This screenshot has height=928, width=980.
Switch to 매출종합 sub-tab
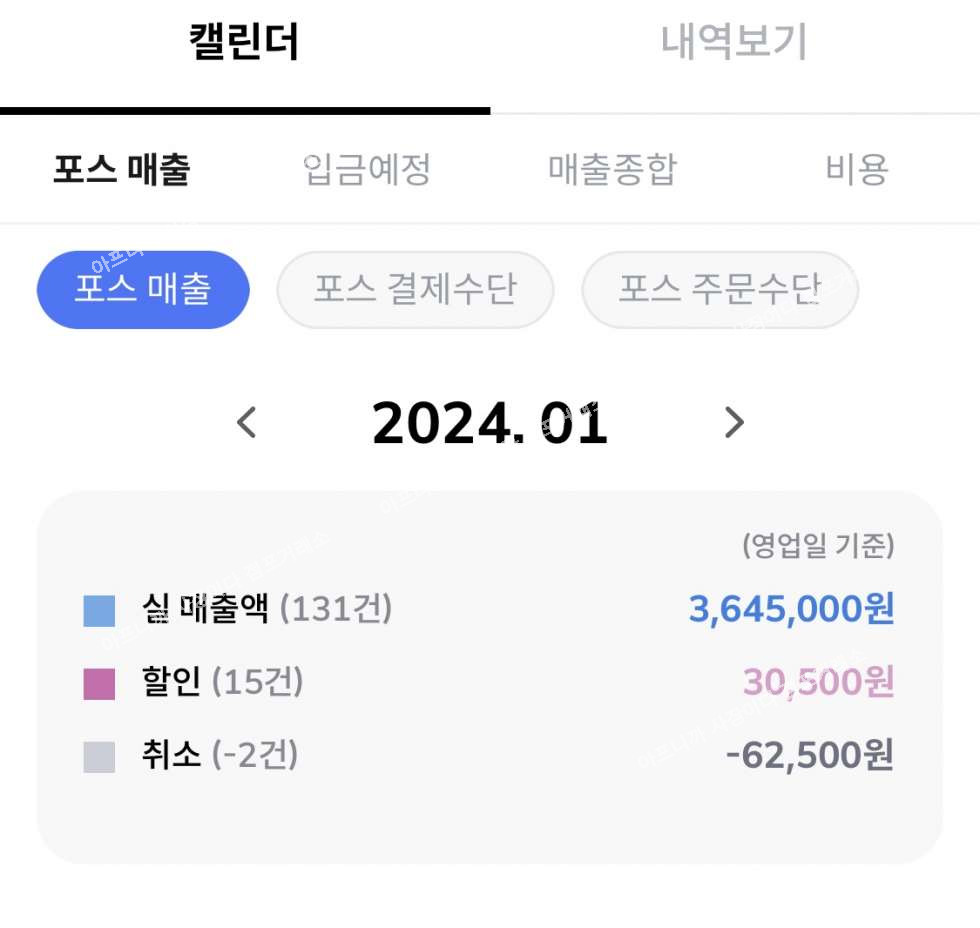coord(612,169)
